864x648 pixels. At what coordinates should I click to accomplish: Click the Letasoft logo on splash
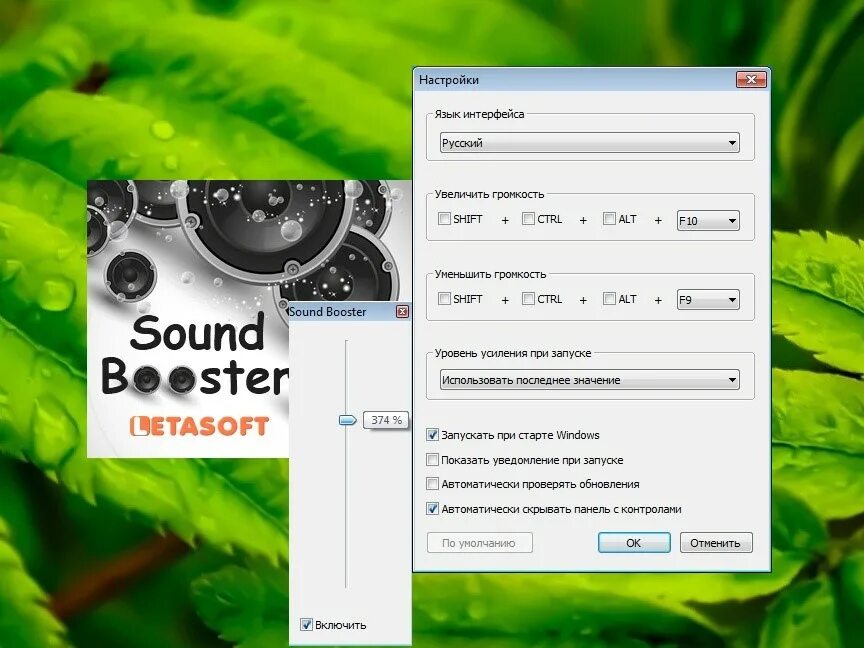pos(199,426)
